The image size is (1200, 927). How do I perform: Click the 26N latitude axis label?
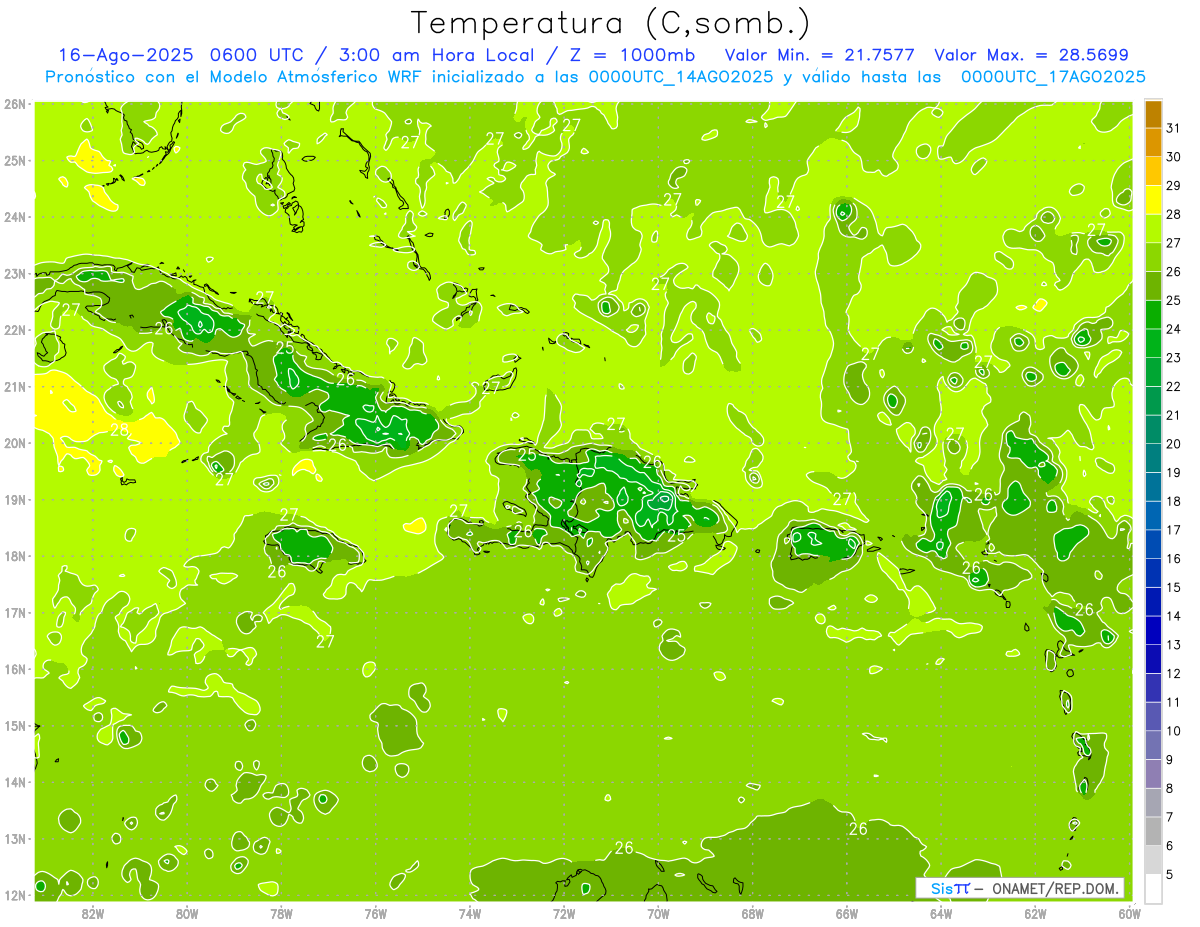[x=15, y=103]
